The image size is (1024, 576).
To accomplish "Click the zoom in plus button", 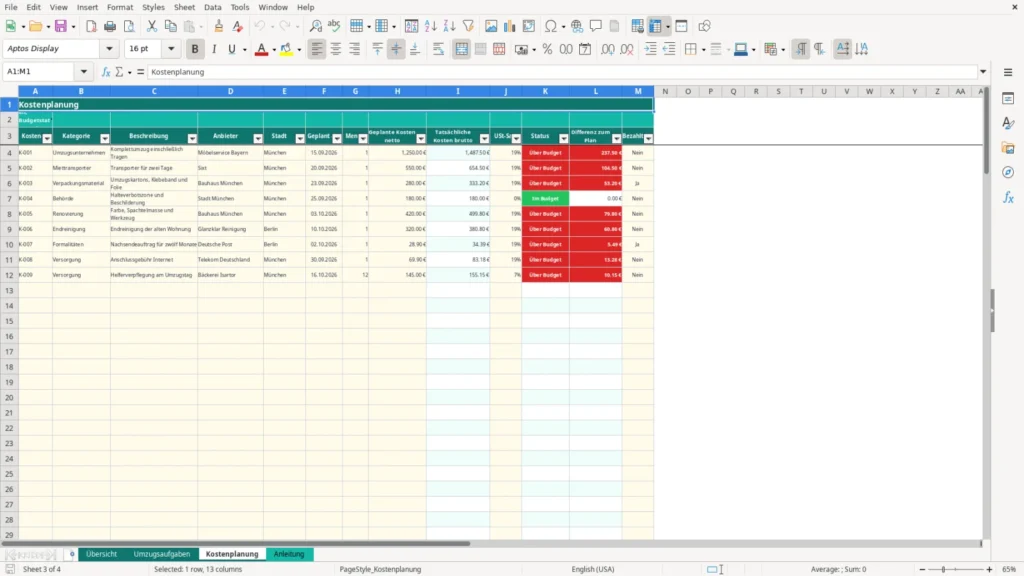I will 989,569.
